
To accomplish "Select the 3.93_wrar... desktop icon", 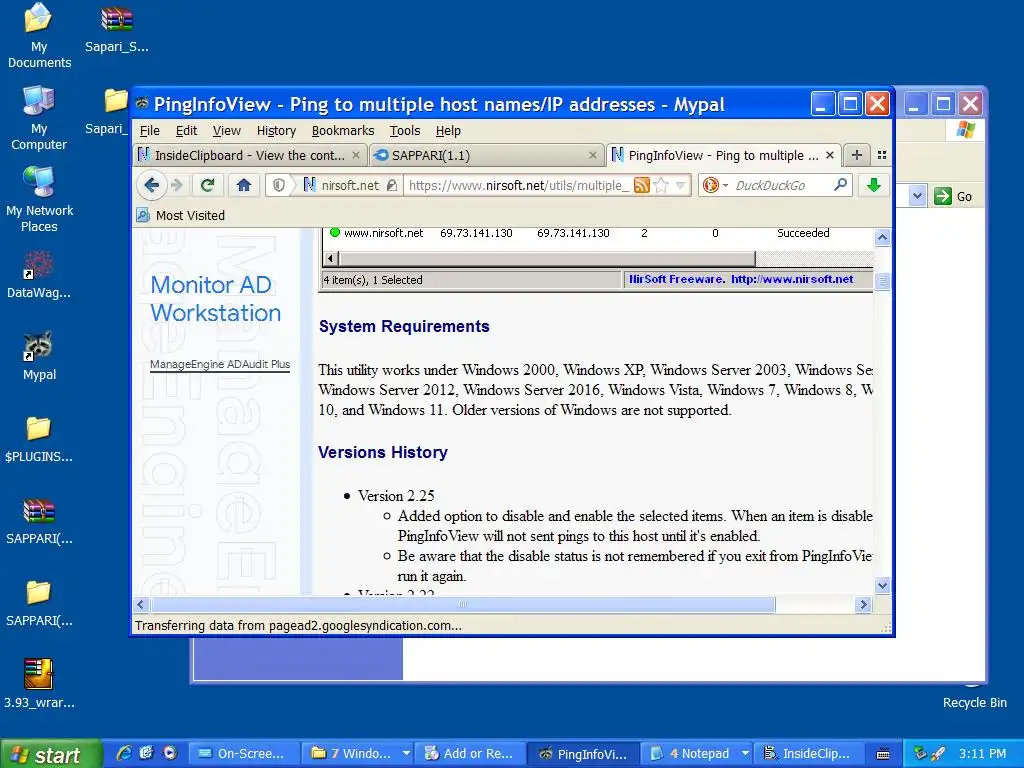I will tap(39, 684).
